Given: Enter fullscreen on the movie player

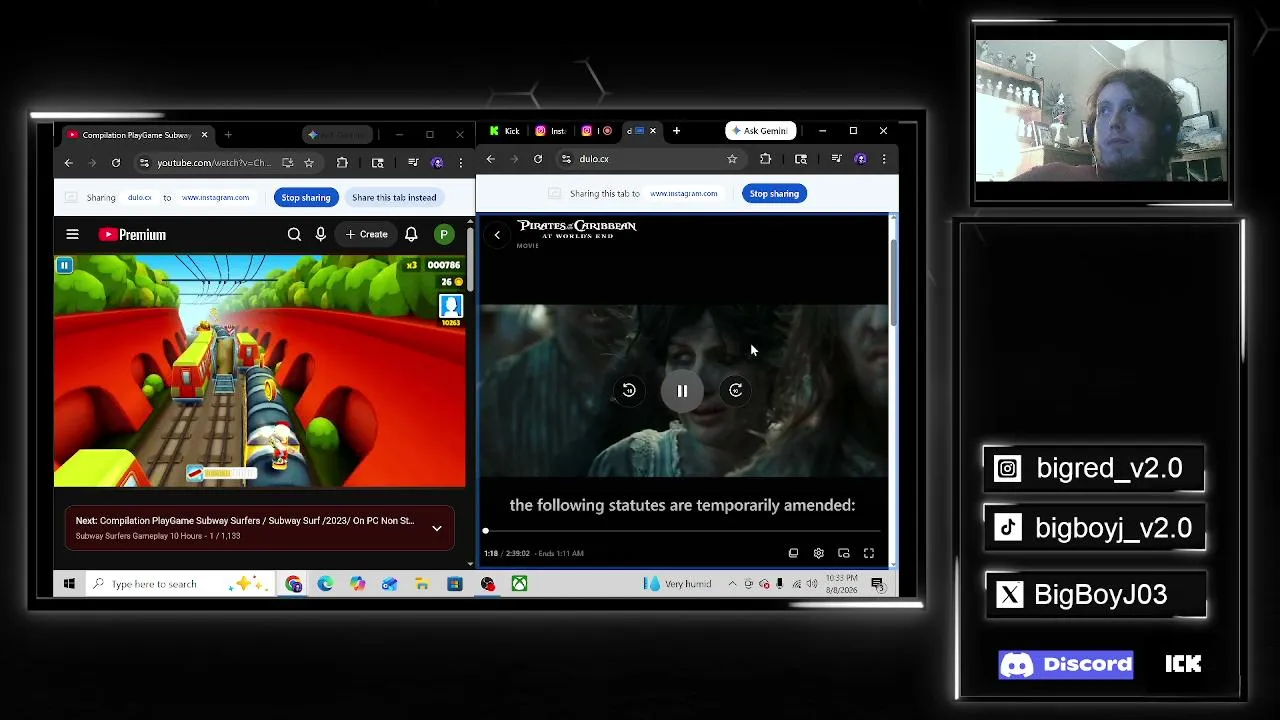Looking at the screenshot, I should tap(869, 553).
